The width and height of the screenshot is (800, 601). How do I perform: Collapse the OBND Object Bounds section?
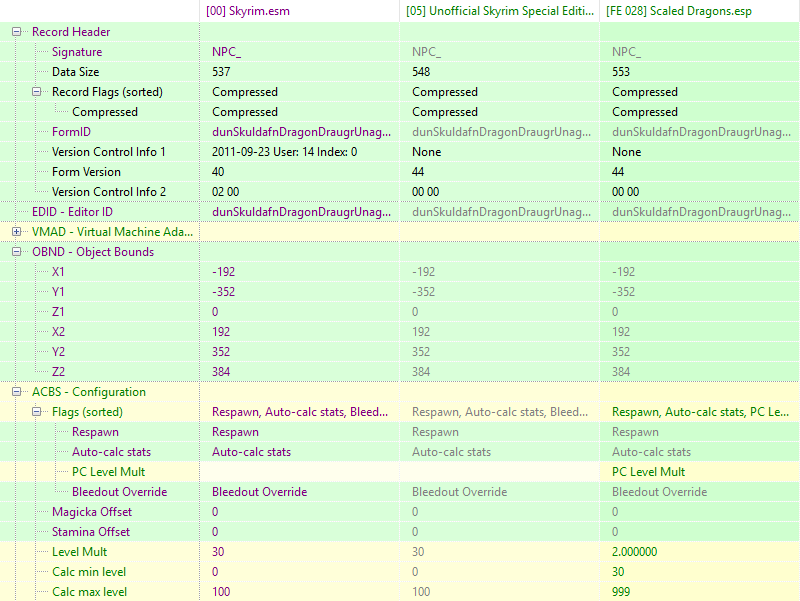tap(17, 252)
